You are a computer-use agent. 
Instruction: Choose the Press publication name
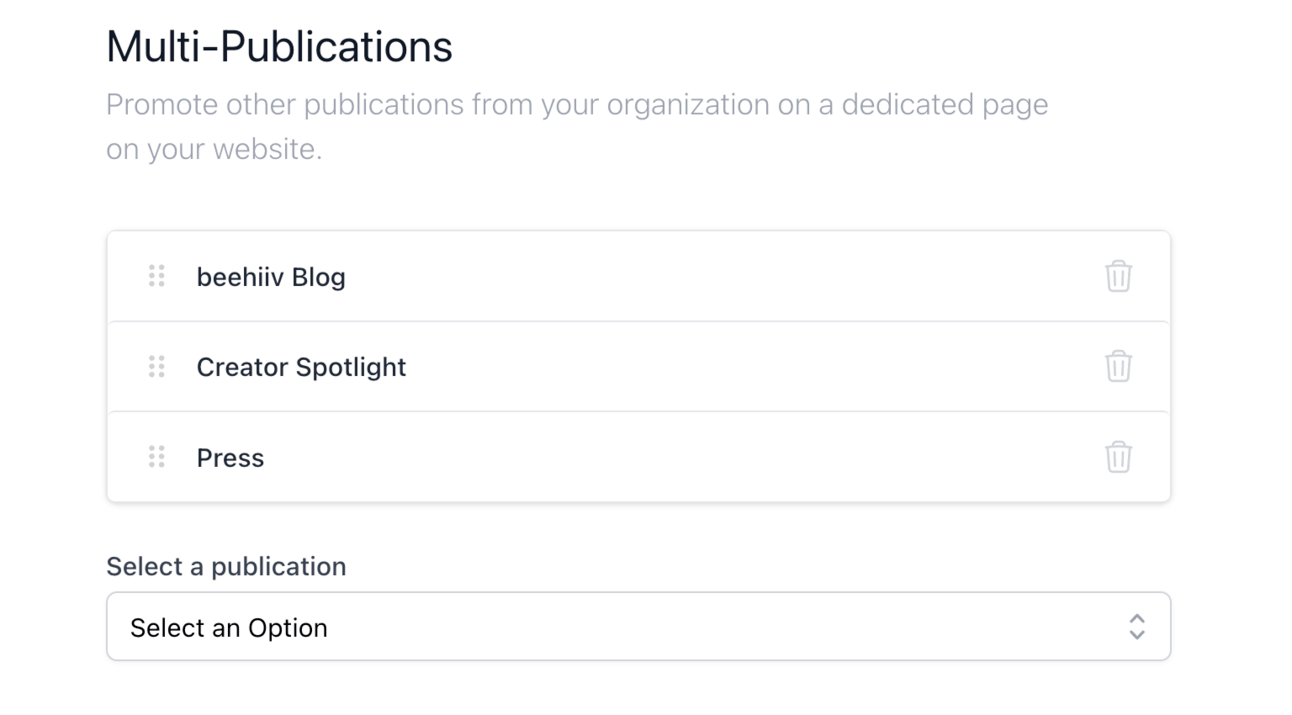click(230, 458)
